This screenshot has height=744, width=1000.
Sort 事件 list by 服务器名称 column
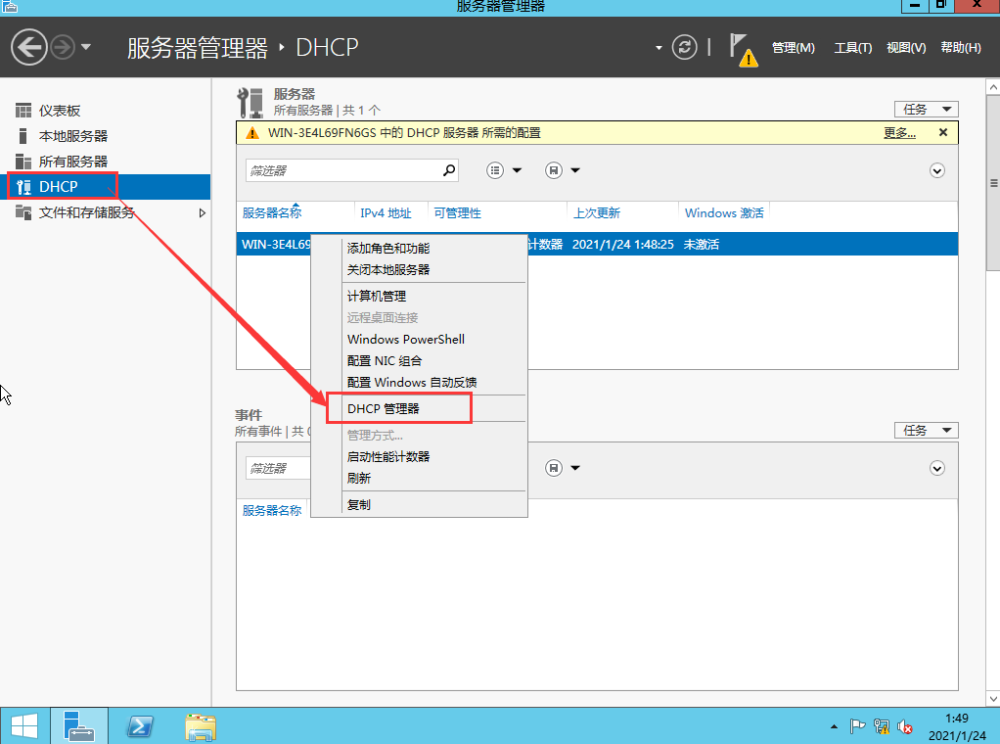point(272,511)
